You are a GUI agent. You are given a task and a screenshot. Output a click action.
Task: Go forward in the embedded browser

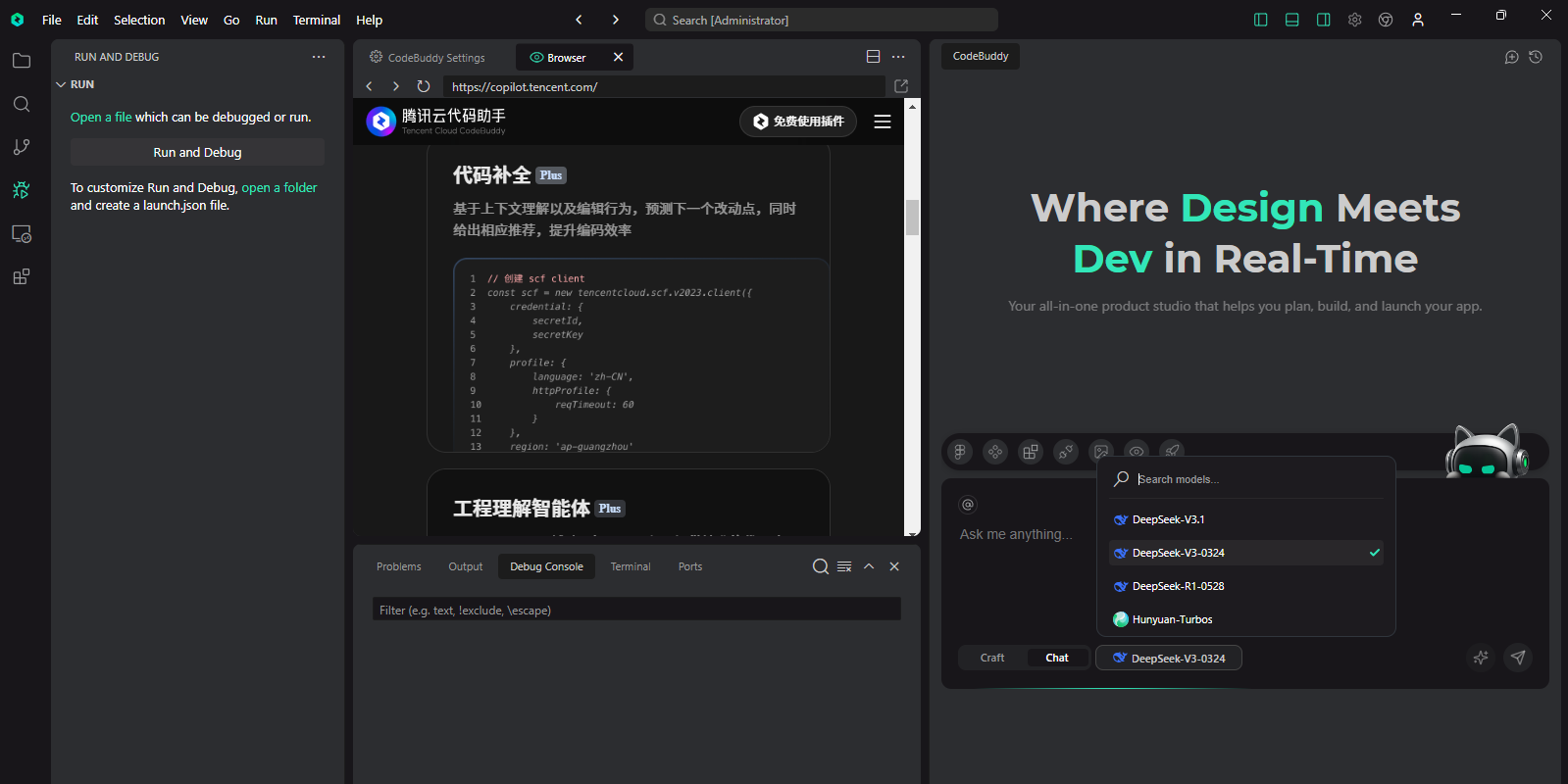pos(396,86)
